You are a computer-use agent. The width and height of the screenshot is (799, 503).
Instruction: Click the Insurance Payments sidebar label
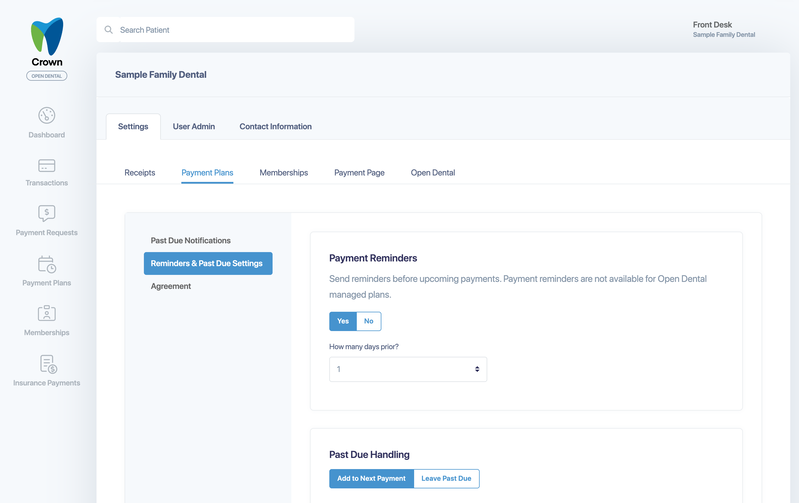46,383
